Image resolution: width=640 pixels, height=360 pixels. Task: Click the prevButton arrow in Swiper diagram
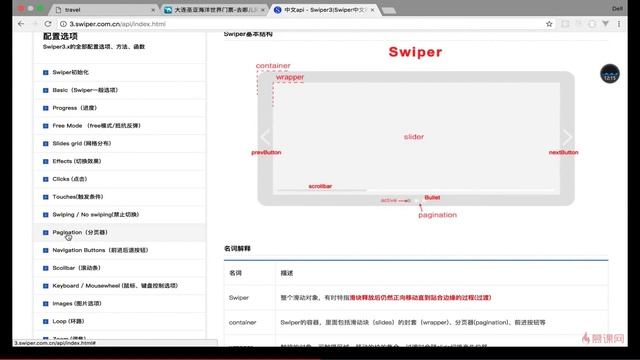click(265, 137)
